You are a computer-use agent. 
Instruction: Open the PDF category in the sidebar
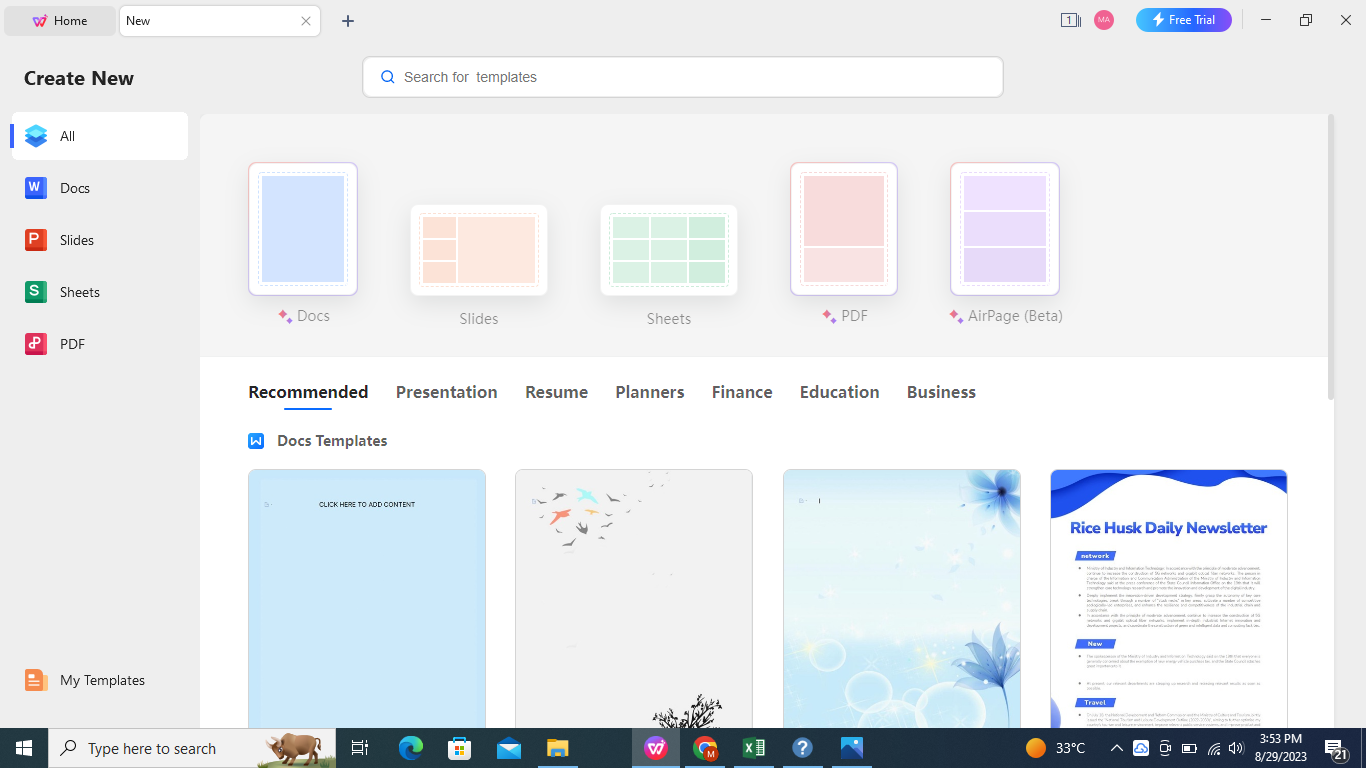click(x=70, y=344)
